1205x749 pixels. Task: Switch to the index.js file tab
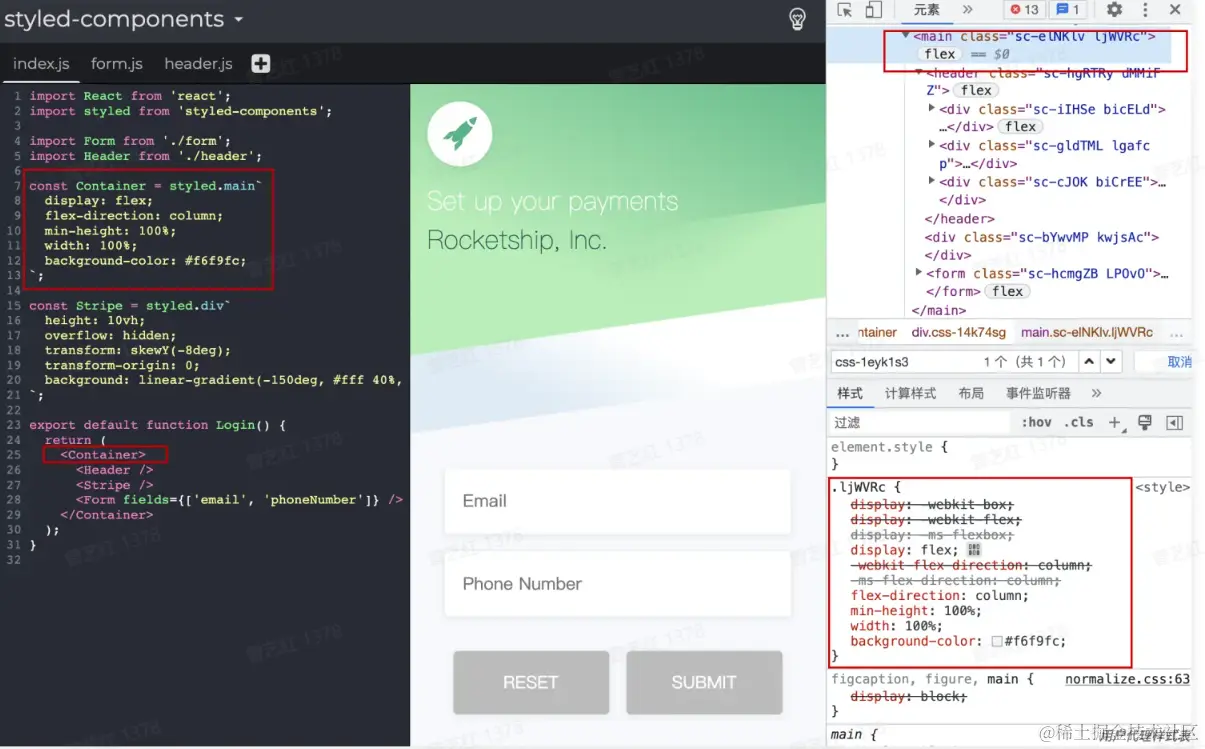(41, 63)
